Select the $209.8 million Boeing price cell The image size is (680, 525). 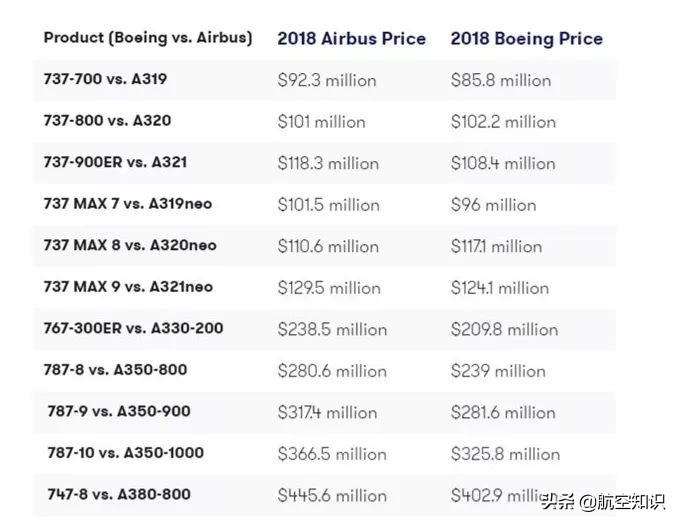point(504,329)
